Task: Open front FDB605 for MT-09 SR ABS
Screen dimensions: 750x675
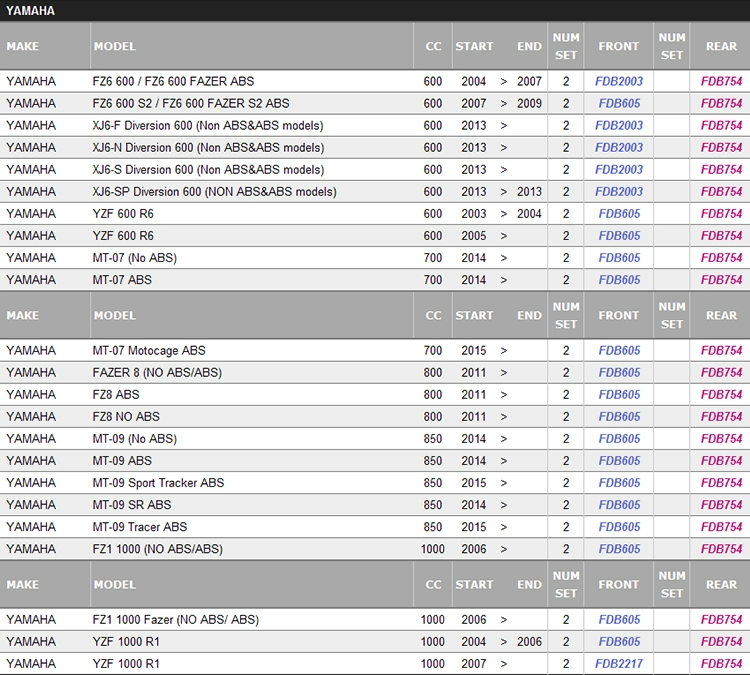Action: coord(619,504)
